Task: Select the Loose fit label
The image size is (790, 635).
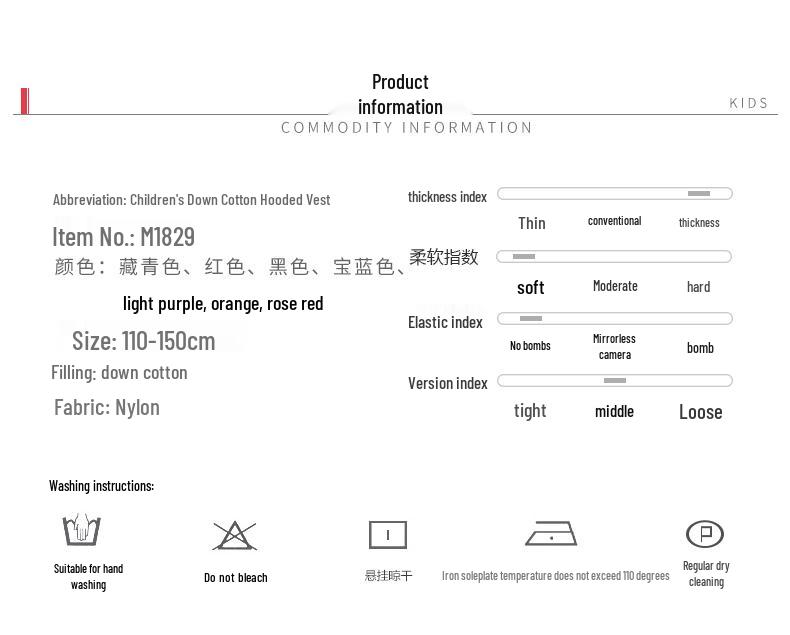Action: point(700,412)
